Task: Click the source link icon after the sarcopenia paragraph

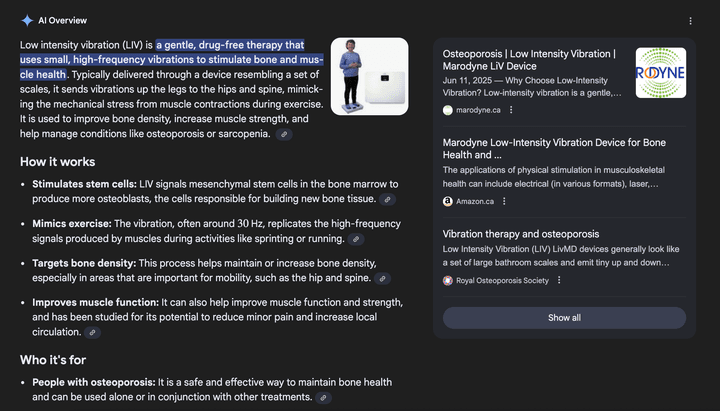Action: (x=284, y=134)
